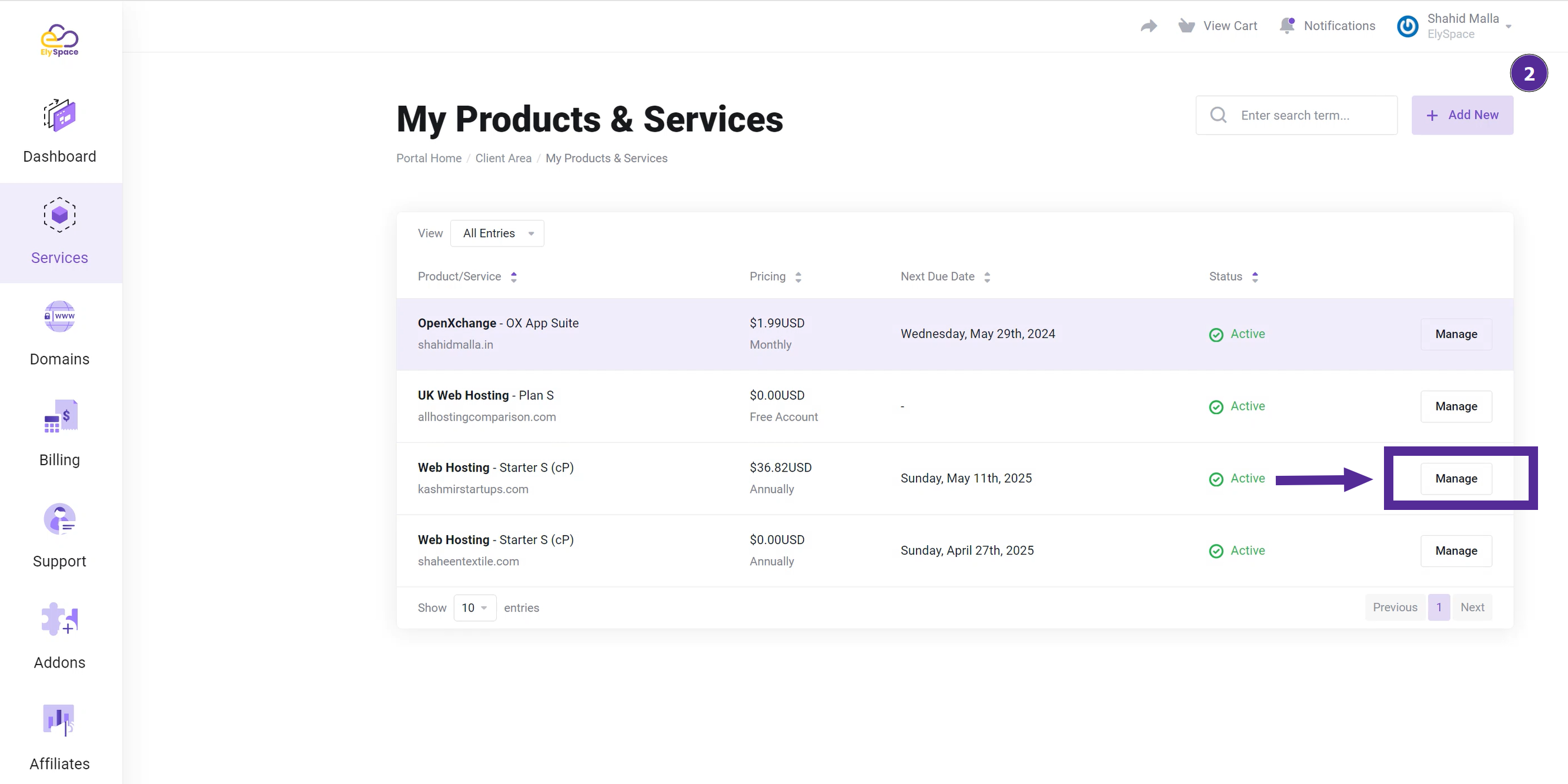Click the Active status toggle for OpenXchange service

point(1237,333)
